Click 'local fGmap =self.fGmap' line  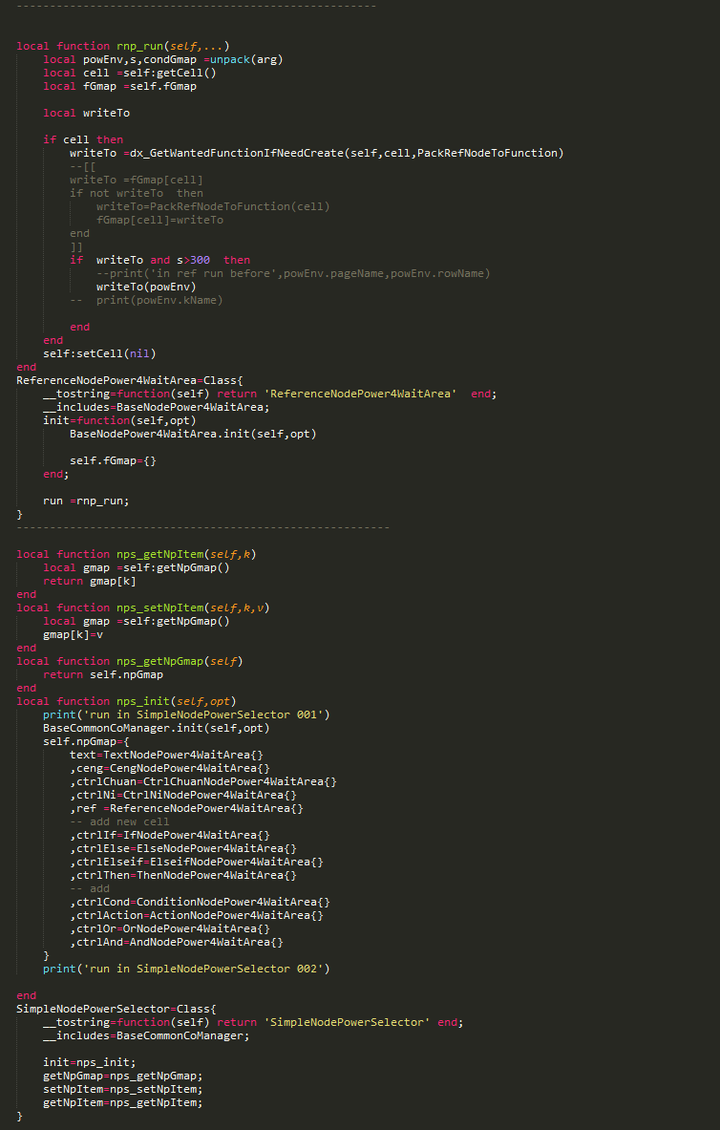click(x=120, y=86)
